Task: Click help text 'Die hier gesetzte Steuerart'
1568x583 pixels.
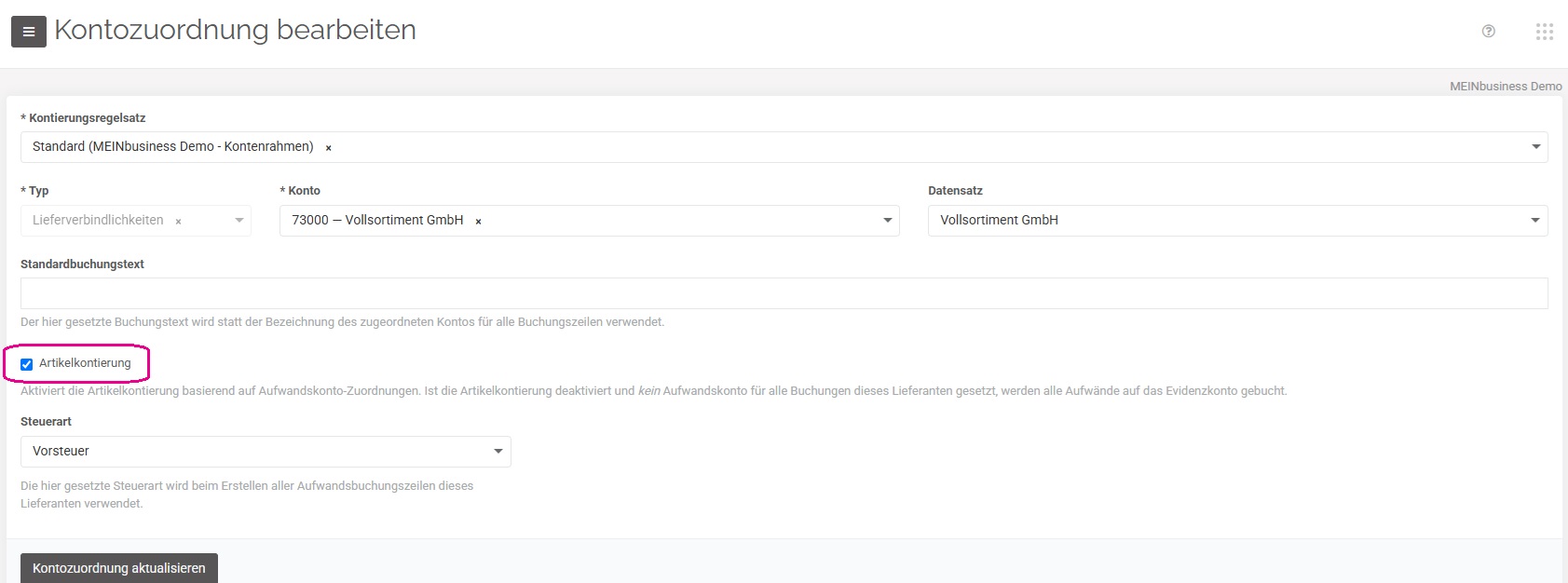Action: (x=247, y=495)
